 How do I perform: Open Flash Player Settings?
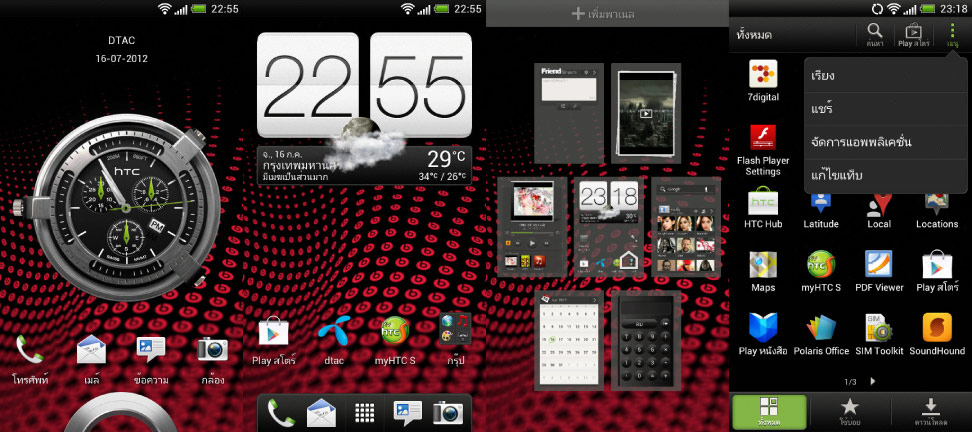point(763,150)
